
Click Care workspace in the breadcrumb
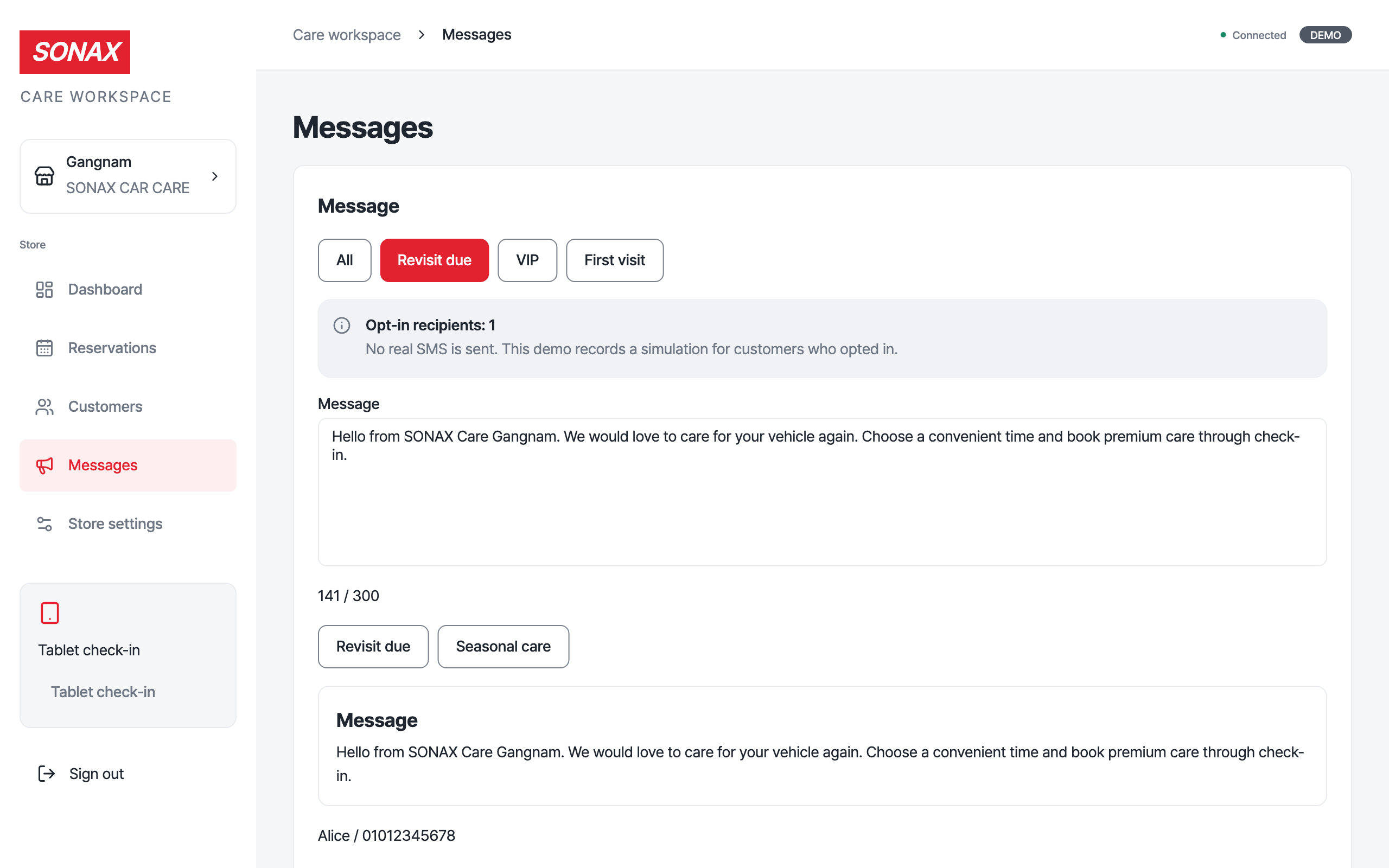(347, 35)
